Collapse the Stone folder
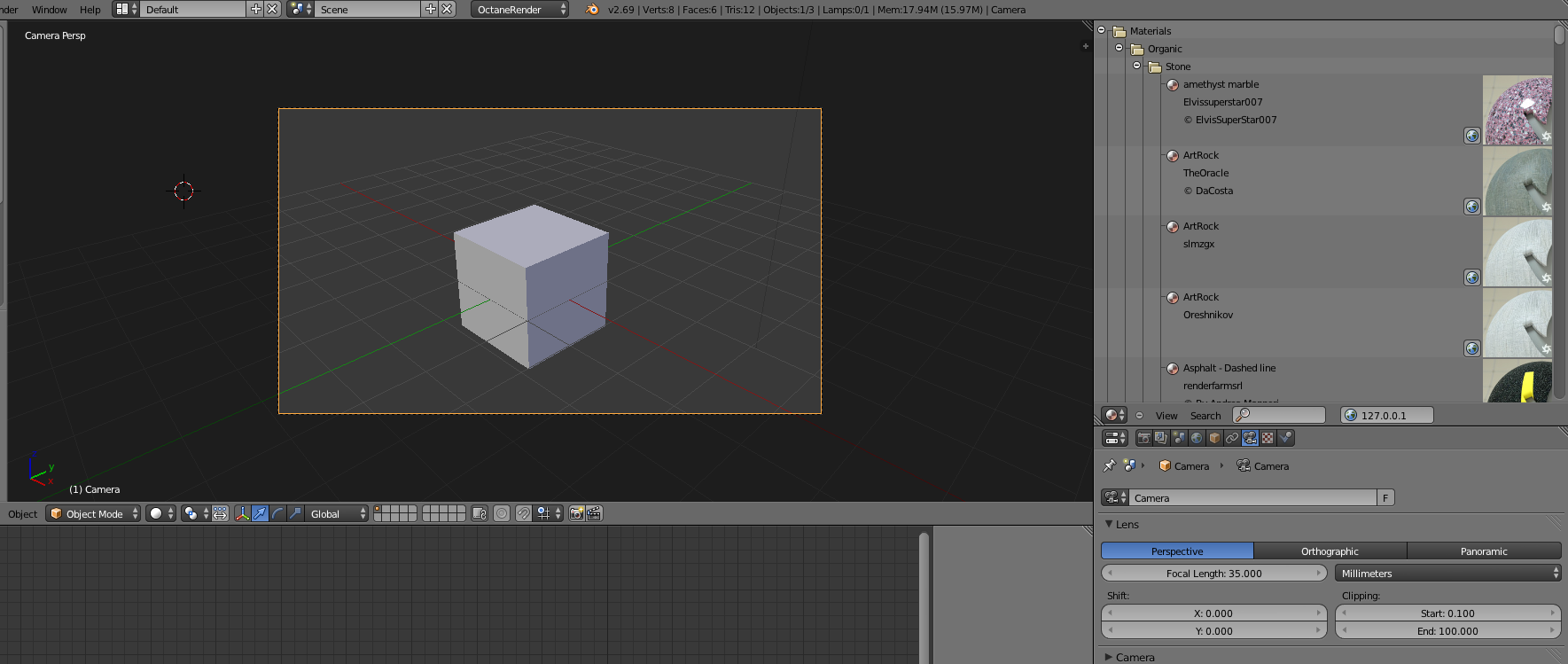 pos(1137,66)
